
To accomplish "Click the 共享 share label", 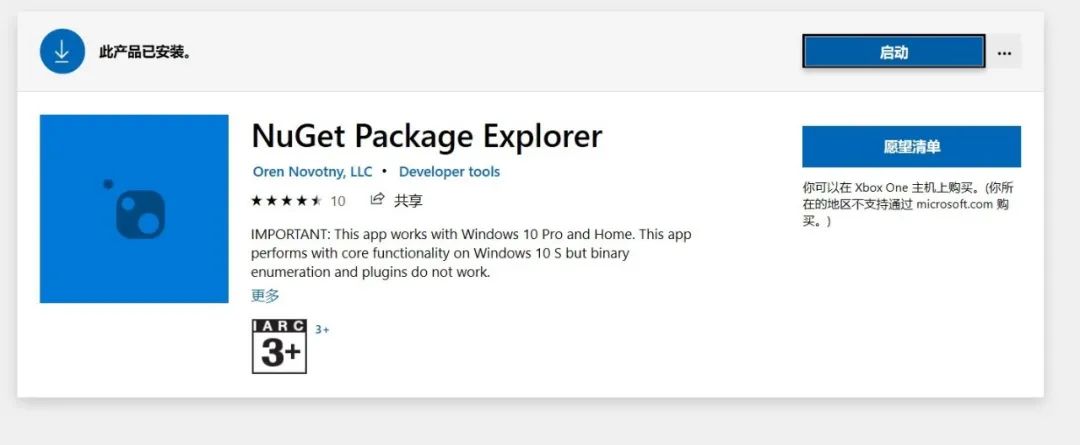I will pos(408,200).
